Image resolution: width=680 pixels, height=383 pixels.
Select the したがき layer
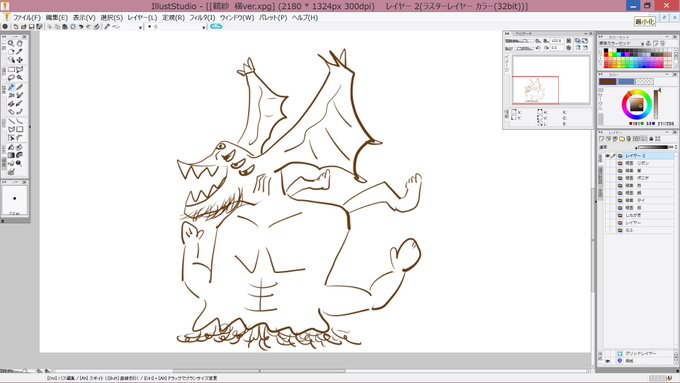pos(646,215)
